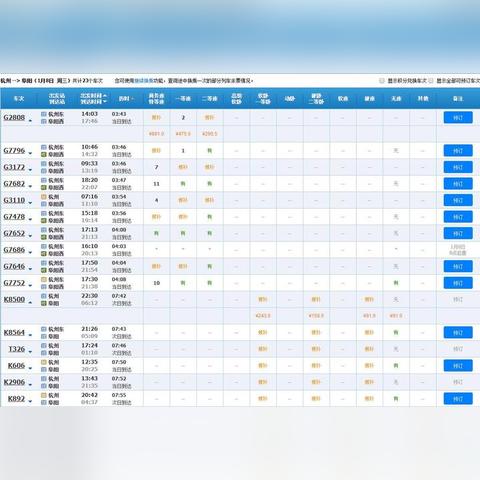Viewport: 480px width, 480px height.
Task: Sort by duration 历时 column header
Action: point(126,99)
